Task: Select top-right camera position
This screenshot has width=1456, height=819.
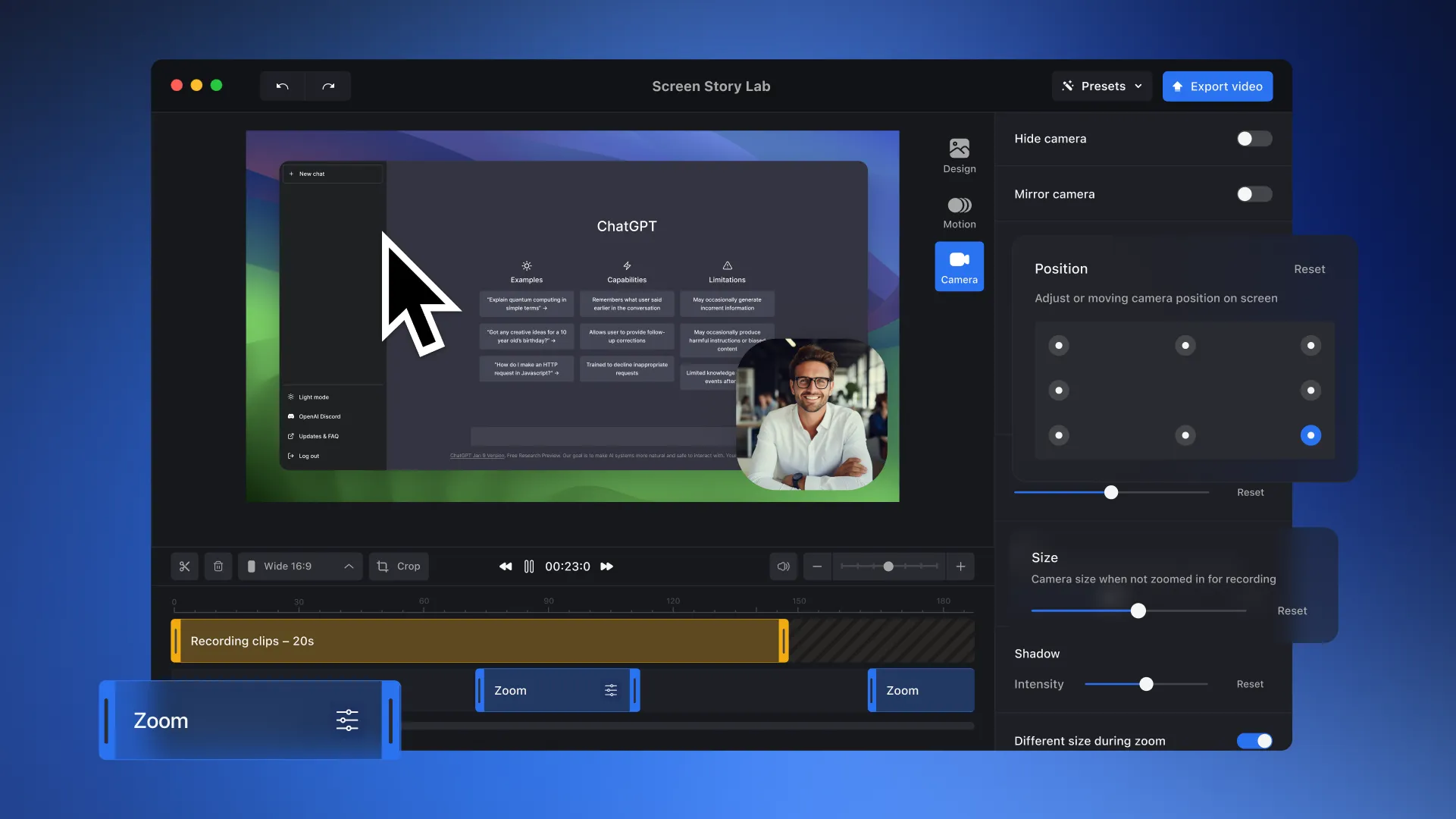Action: coord(1310,346)
